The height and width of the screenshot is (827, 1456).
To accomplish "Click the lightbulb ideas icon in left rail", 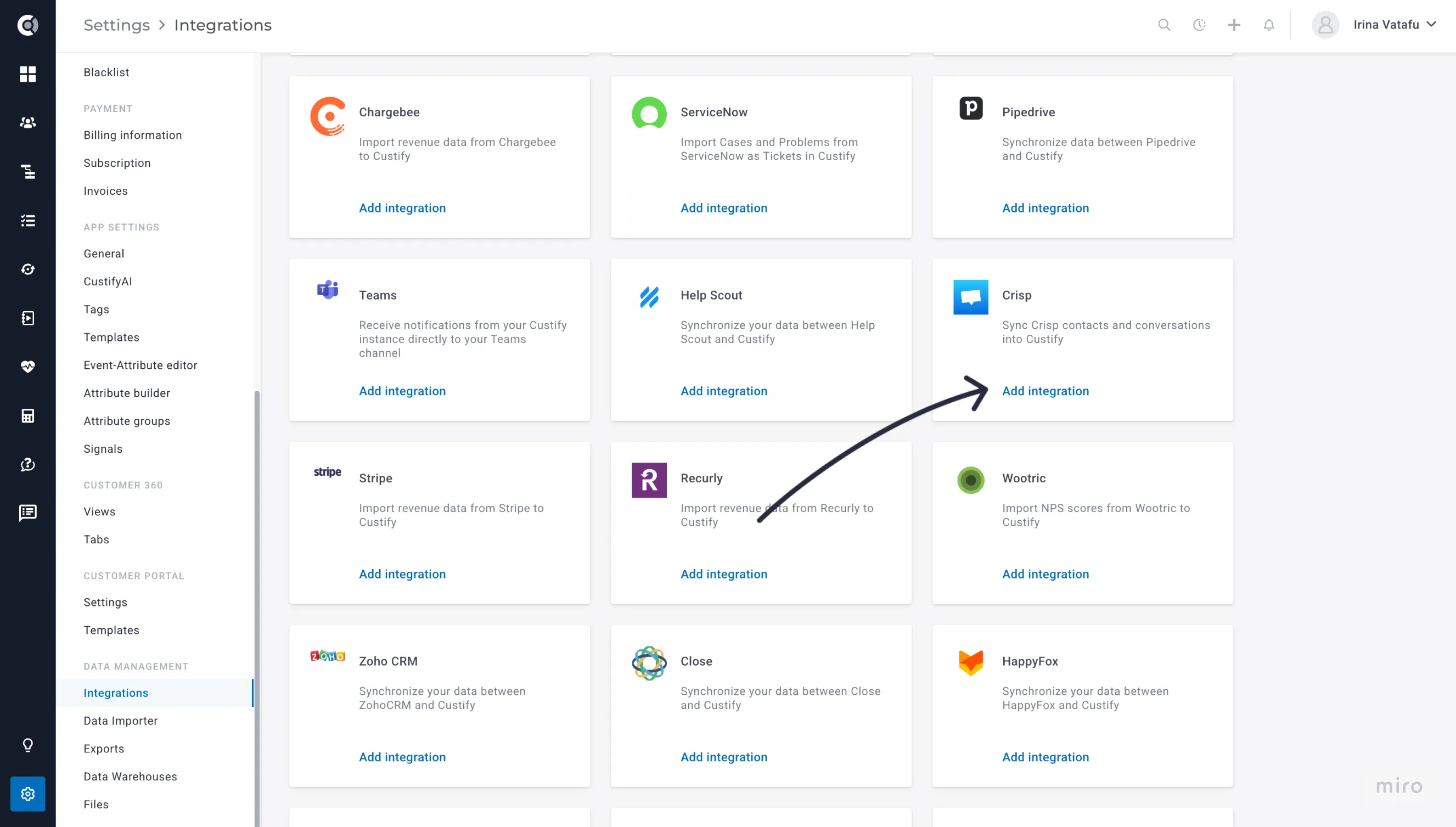I will (27, 745).
